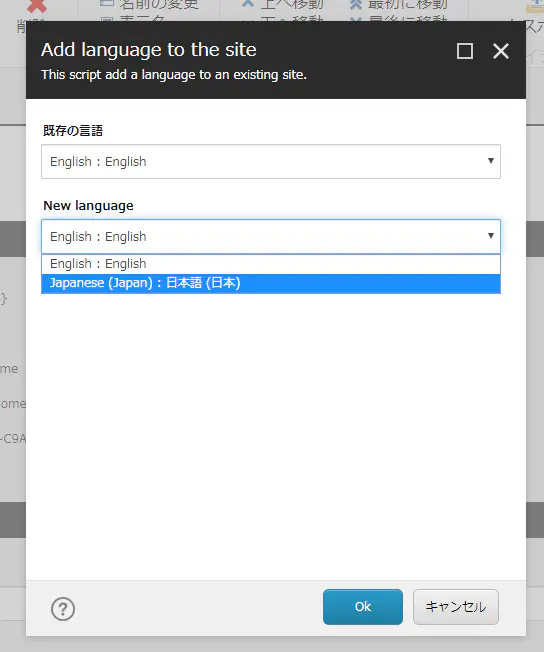This screenshot has width=544, height=652.
Task: Expand the 既存の言語 dropdown arrow
Action: 491,161
